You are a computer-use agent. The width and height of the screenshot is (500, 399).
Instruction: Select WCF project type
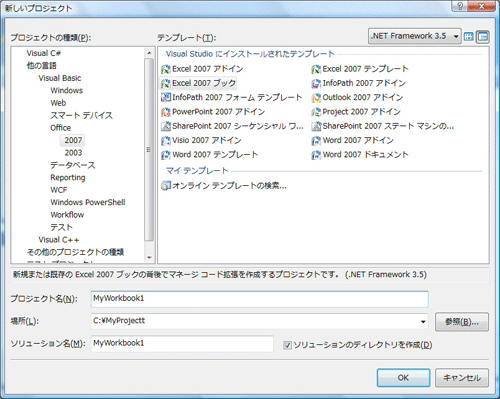(x=59, y=190)
